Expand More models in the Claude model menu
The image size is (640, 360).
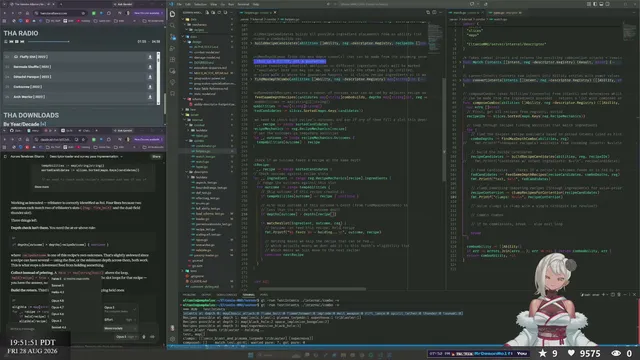(x=120, y=328)
